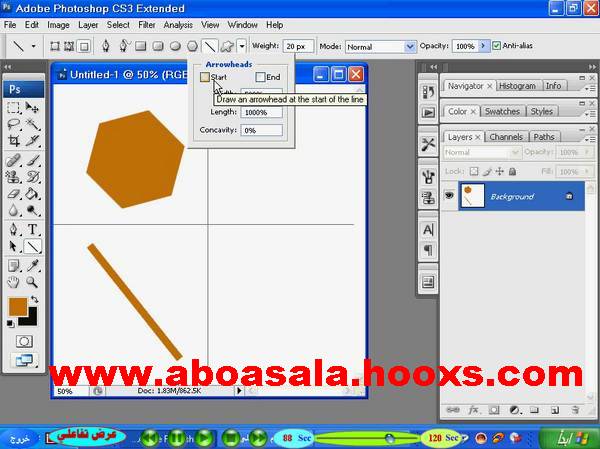Collapse the toolbox double-arrow

[x=8, y=67]
